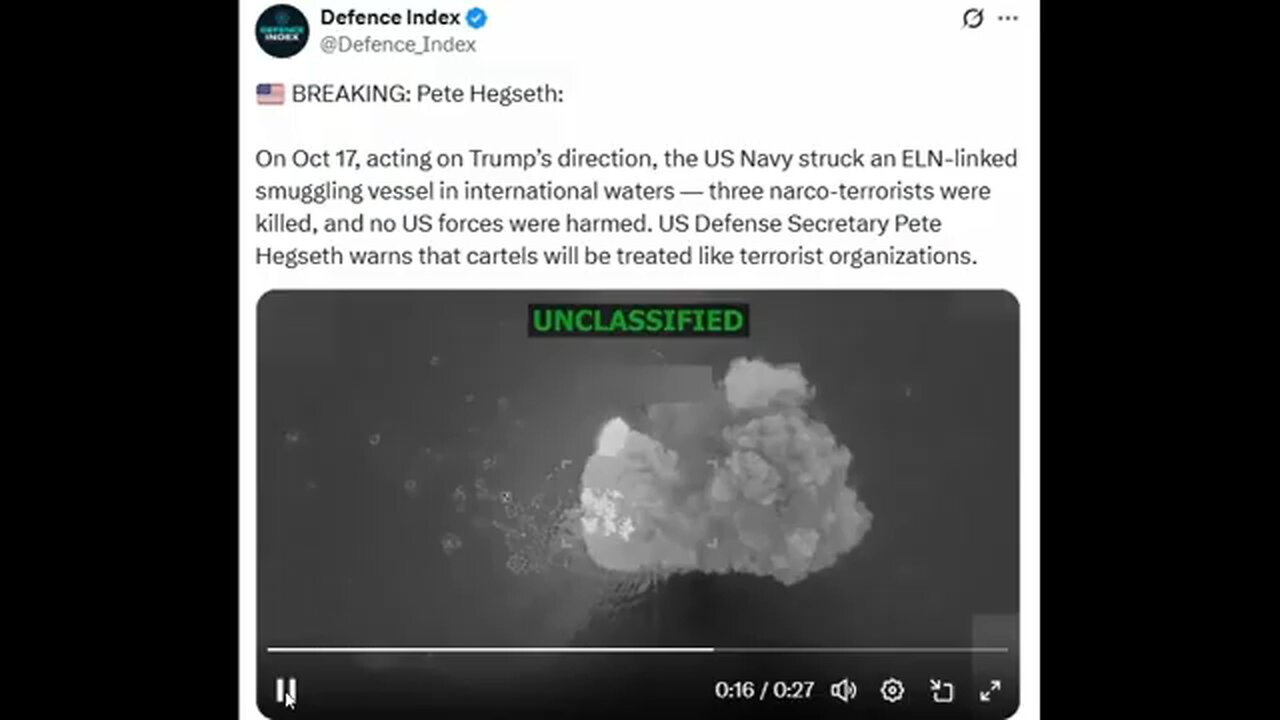This screenshot has height=720, width=1280.
Task: Click the Defence Index display name
Action: coord(390,18)
